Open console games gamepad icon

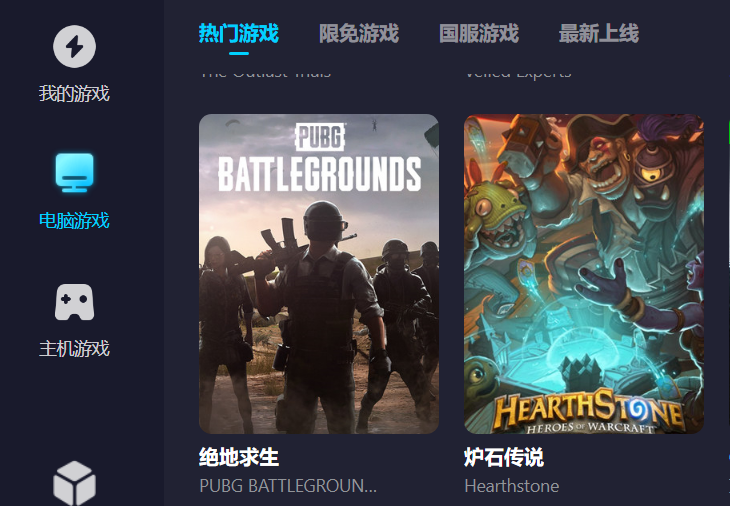coord(74,302)
